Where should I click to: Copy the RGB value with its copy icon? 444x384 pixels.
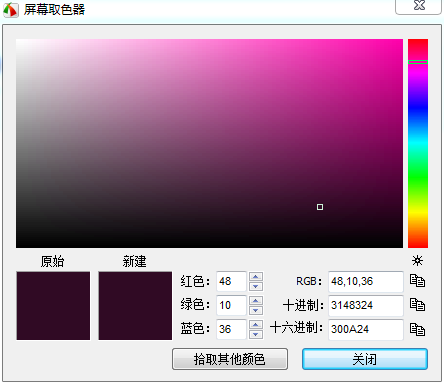(417, 281)
